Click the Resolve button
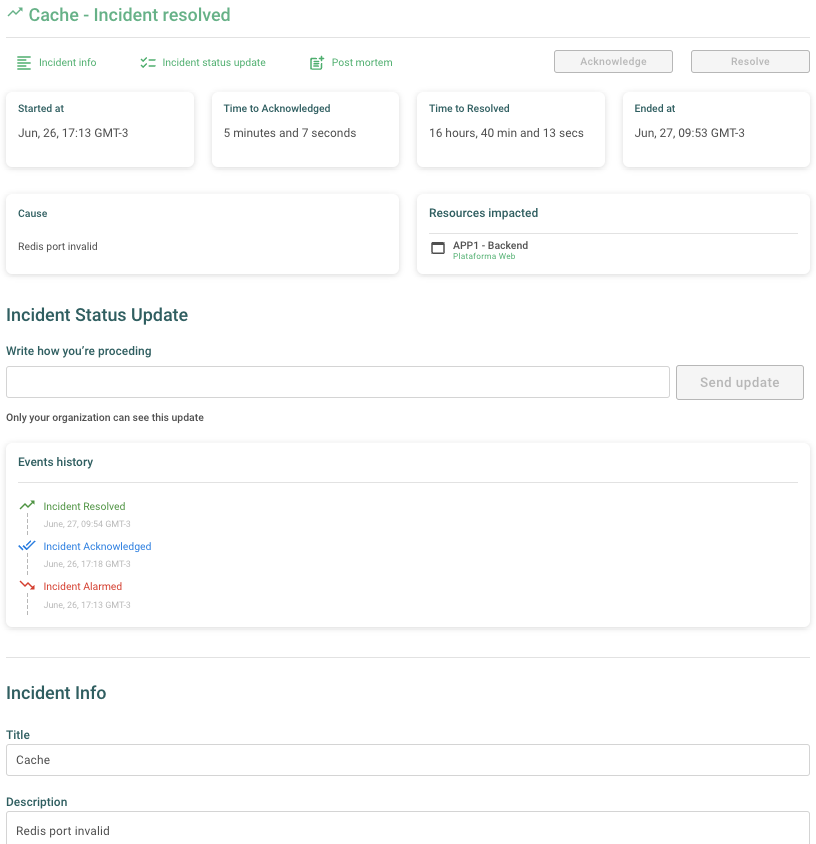The width and height of the screenshot is (816, 844). 750,61
